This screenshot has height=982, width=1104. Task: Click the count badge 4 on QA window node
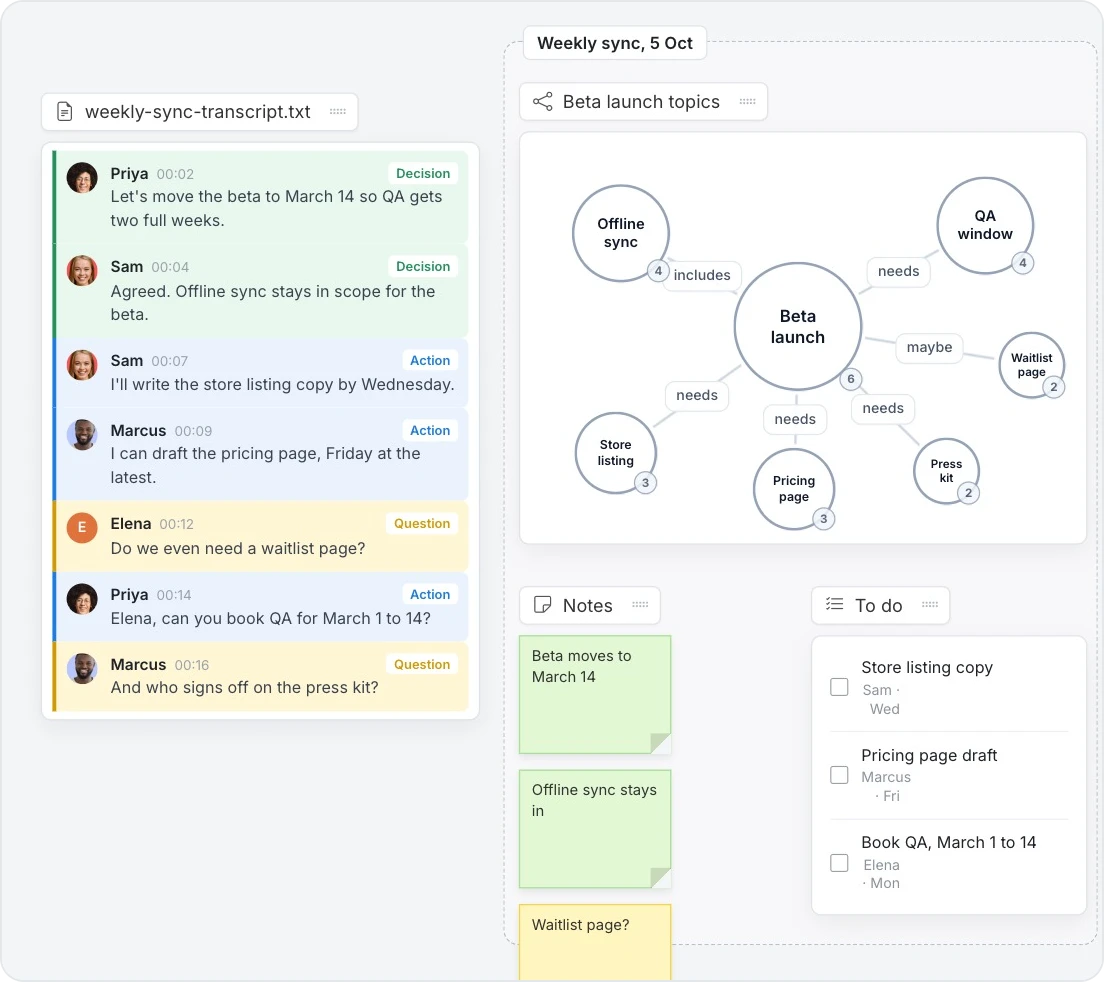(x=1022, y=263)
